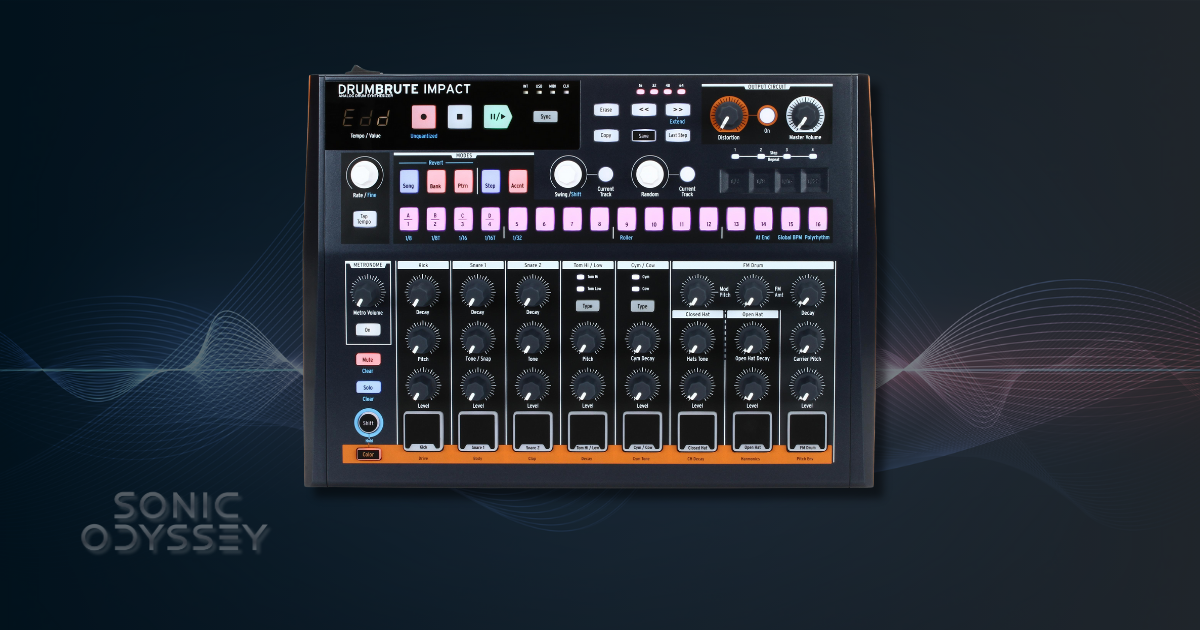
Task: Click the Last Step button
Action: (677, 135)
